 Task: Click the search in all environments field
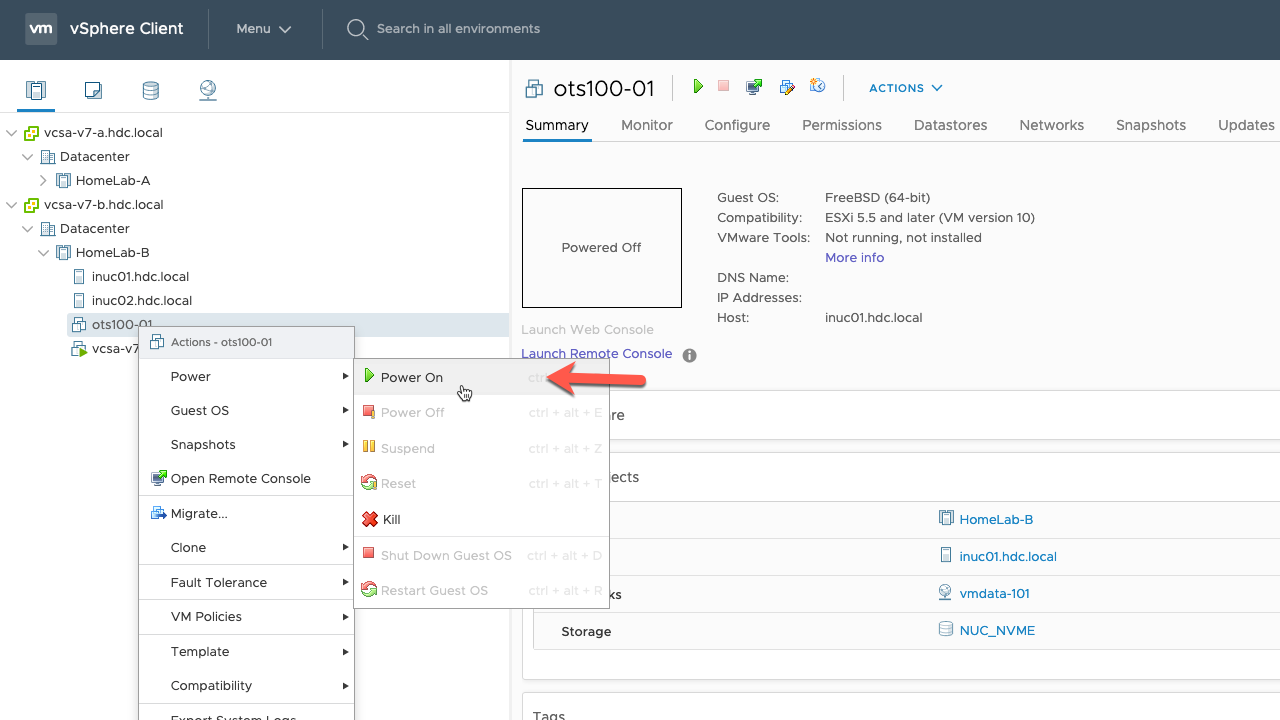point(458,29)
